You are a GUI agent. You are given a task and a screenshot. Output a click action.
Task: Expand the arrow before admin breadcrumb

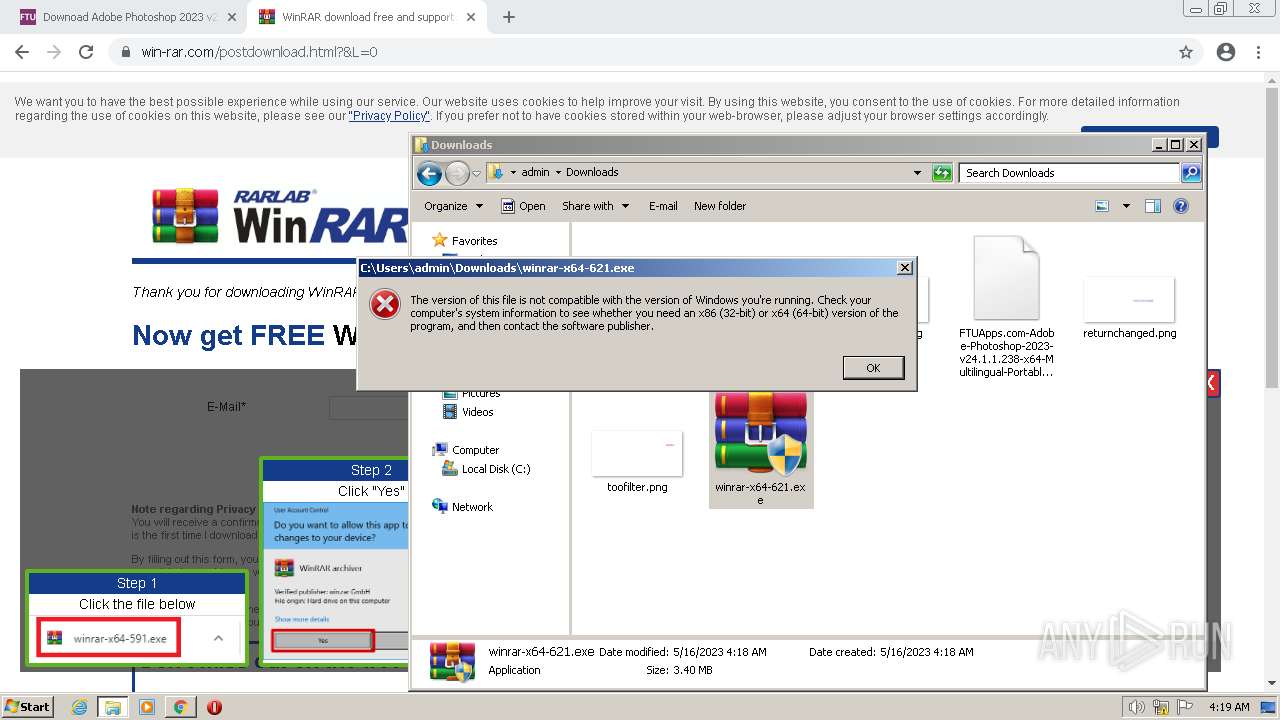click(513, 172)
